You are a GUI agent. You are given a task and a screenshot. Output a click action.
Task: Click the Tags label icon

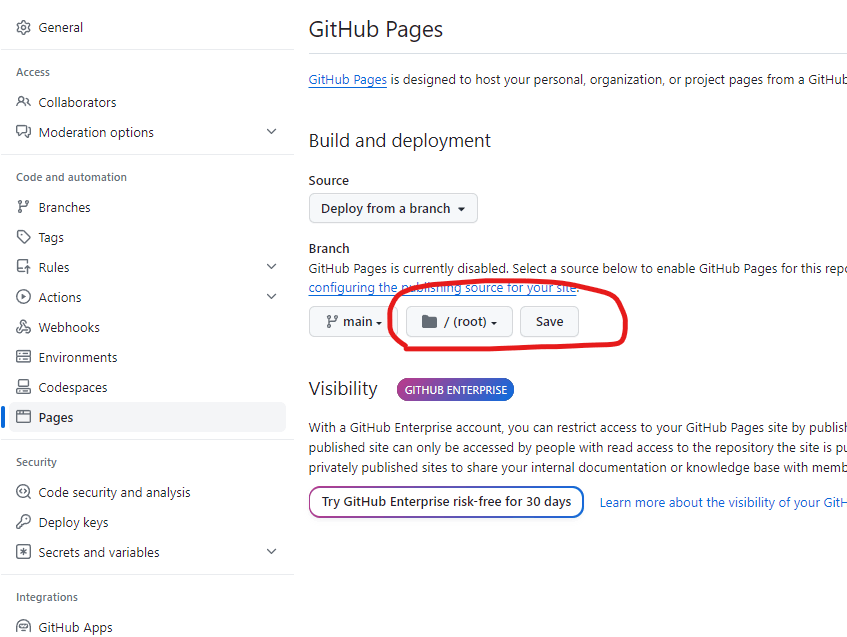pyautogui.click(x=23, y=237)
